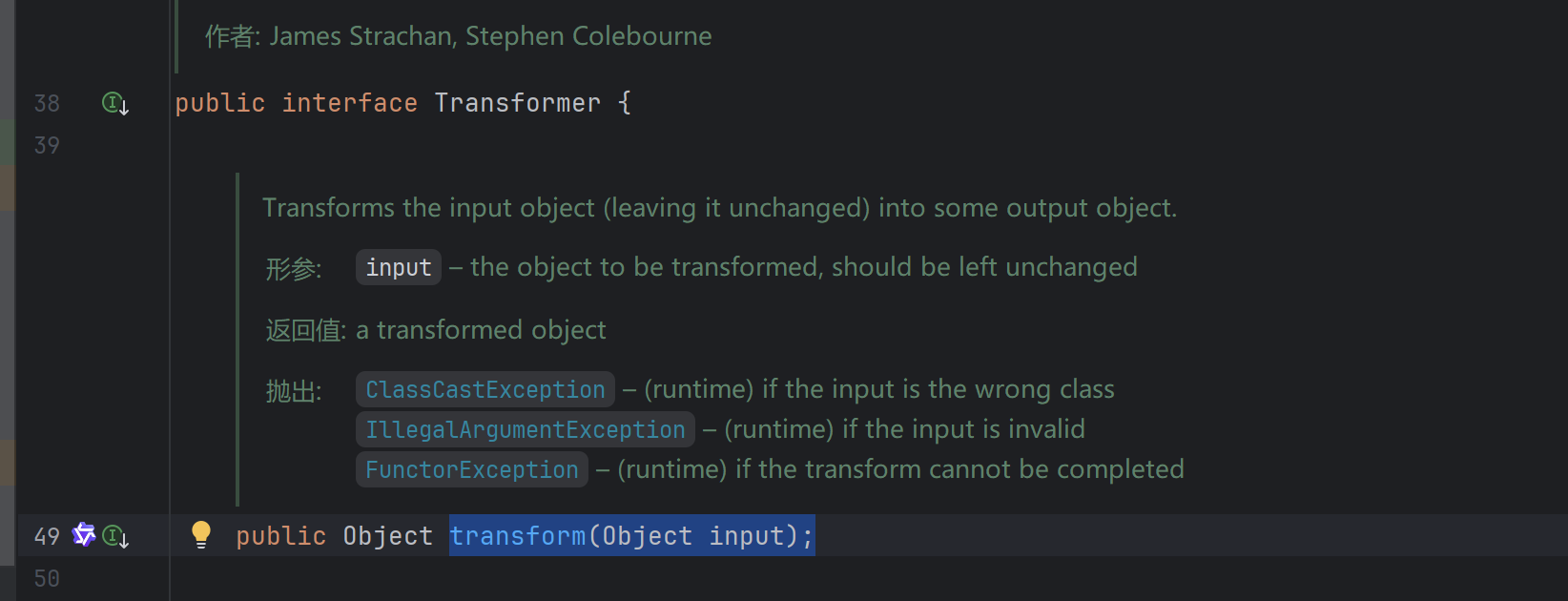Image resolution: width=1568 pixels, height=601 pixels.
Task: Click the rendered doc description starting "Transforms the input"
Action: (719, 208)
